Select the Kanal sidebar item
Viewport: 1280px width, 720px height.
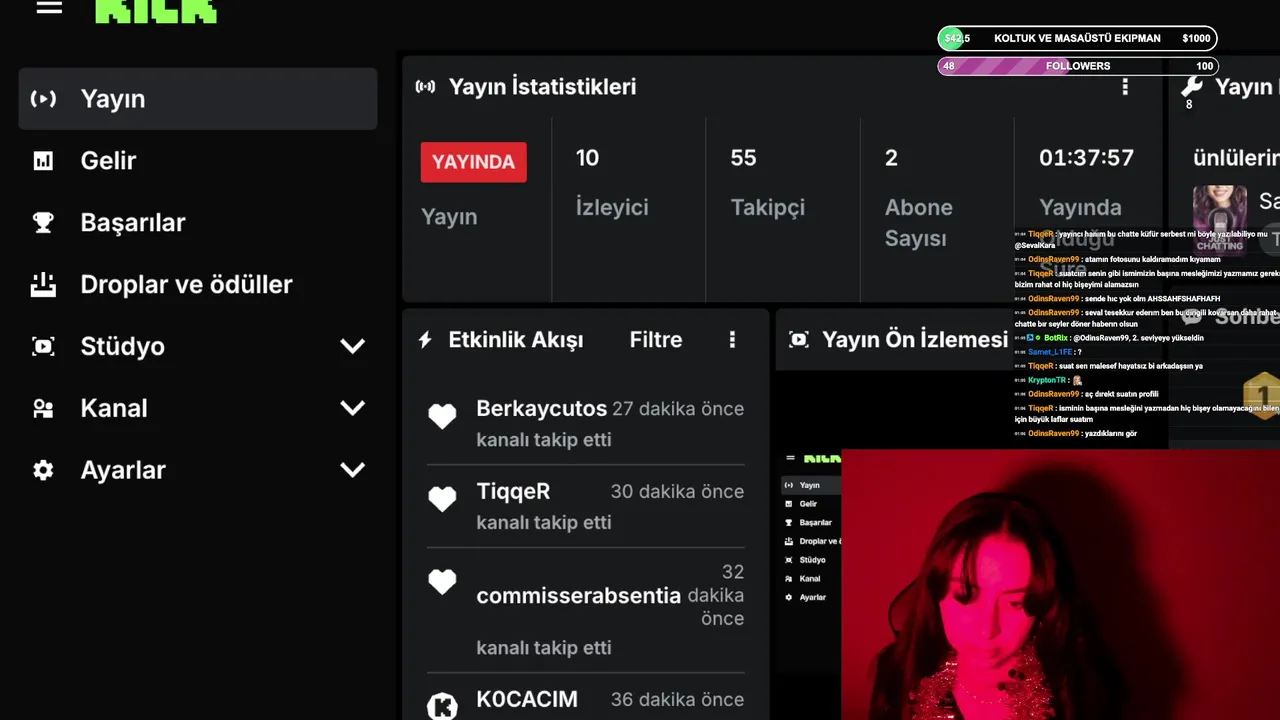pos(198,409)
